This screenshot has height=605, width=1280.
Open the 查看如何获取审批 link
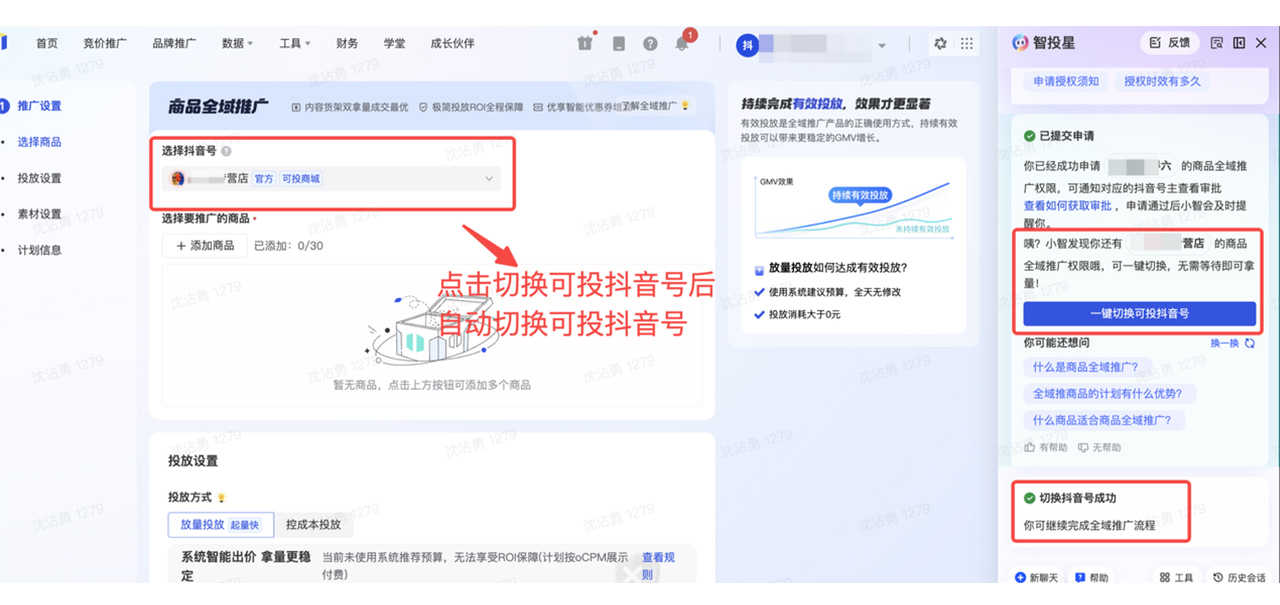tap(1067, 205)
